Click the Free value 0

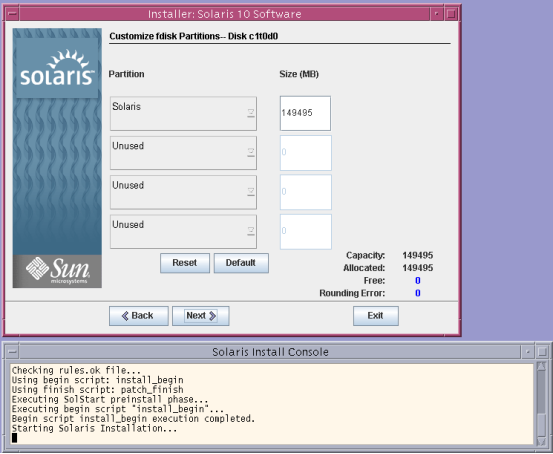418,281
